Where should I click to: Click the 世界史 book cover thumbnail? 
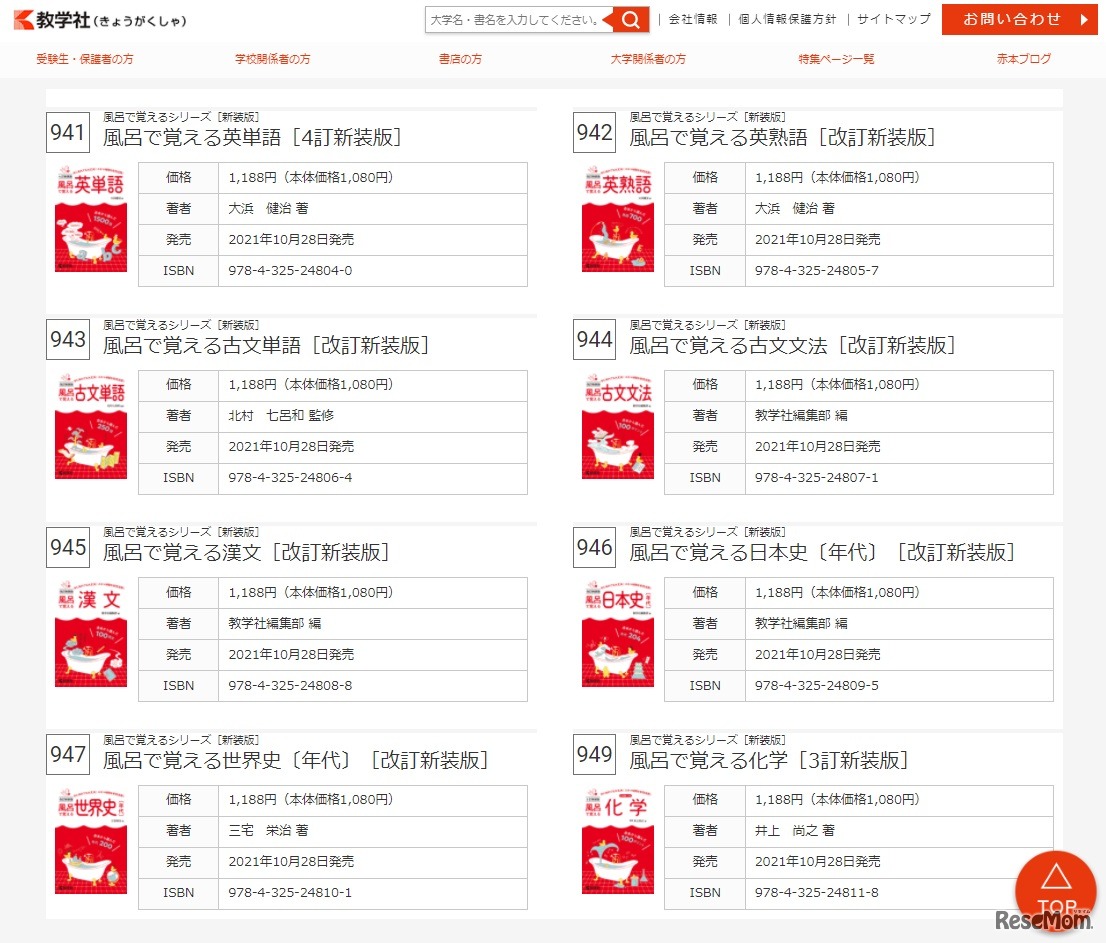pyautogui.click(x=91, y=841)
